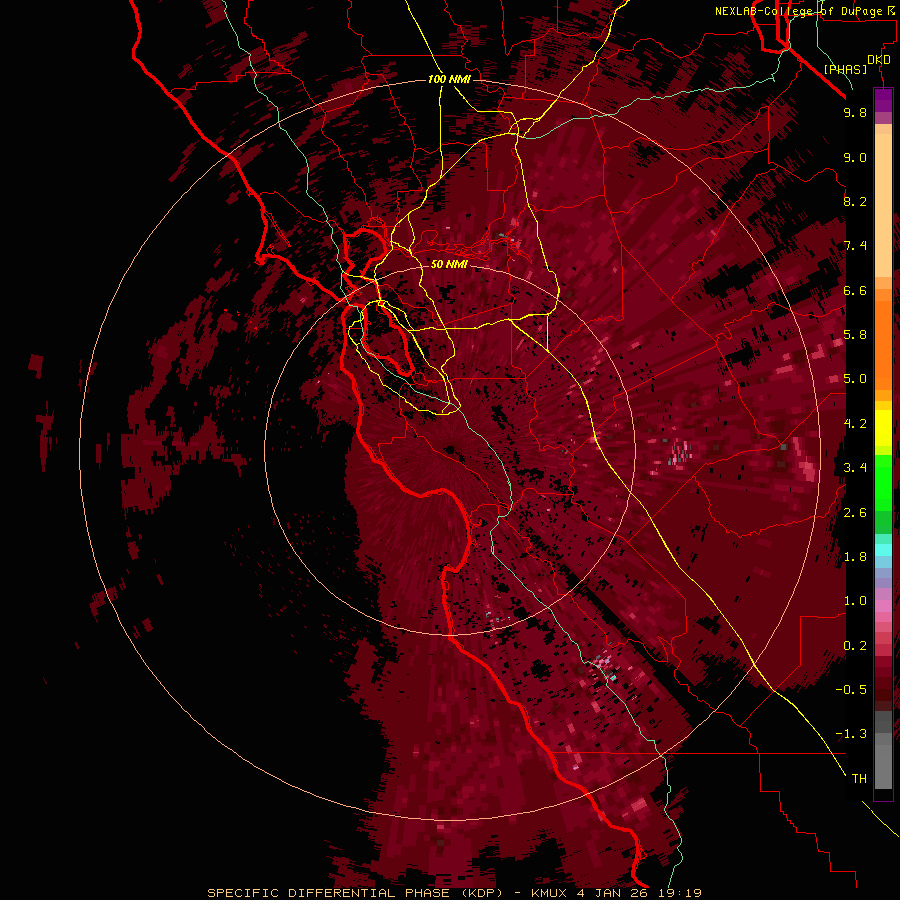Click the 8.2 value on the color scale

(855, 201)
